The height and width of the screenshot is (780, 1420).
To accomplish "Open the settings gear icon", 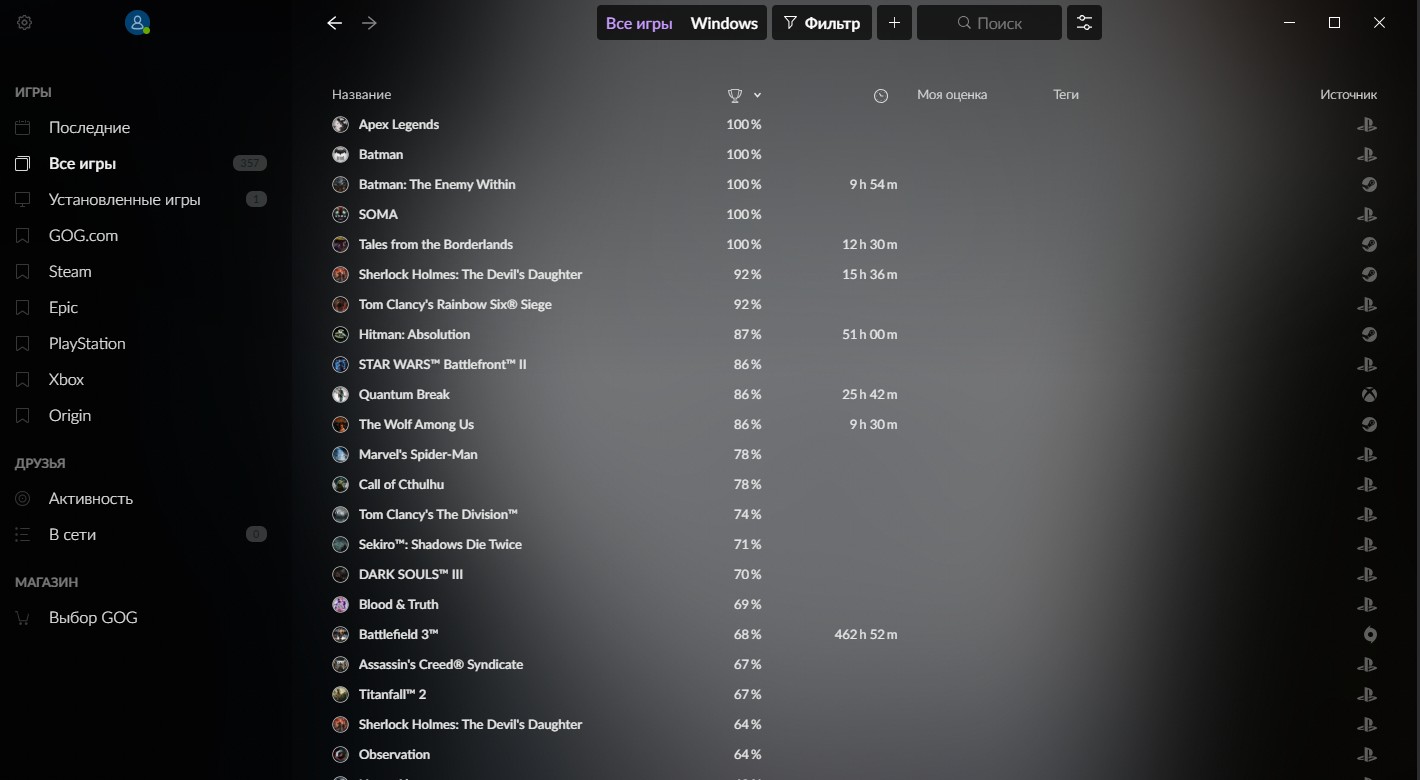I will [25, 22].
